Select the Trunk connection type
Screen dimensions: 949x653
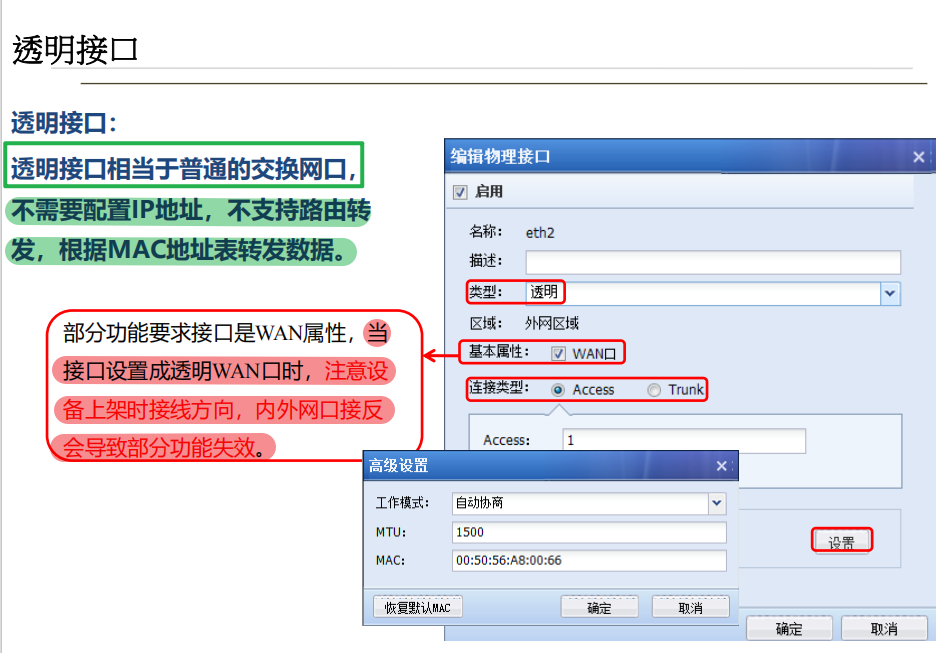coord(654,390)
